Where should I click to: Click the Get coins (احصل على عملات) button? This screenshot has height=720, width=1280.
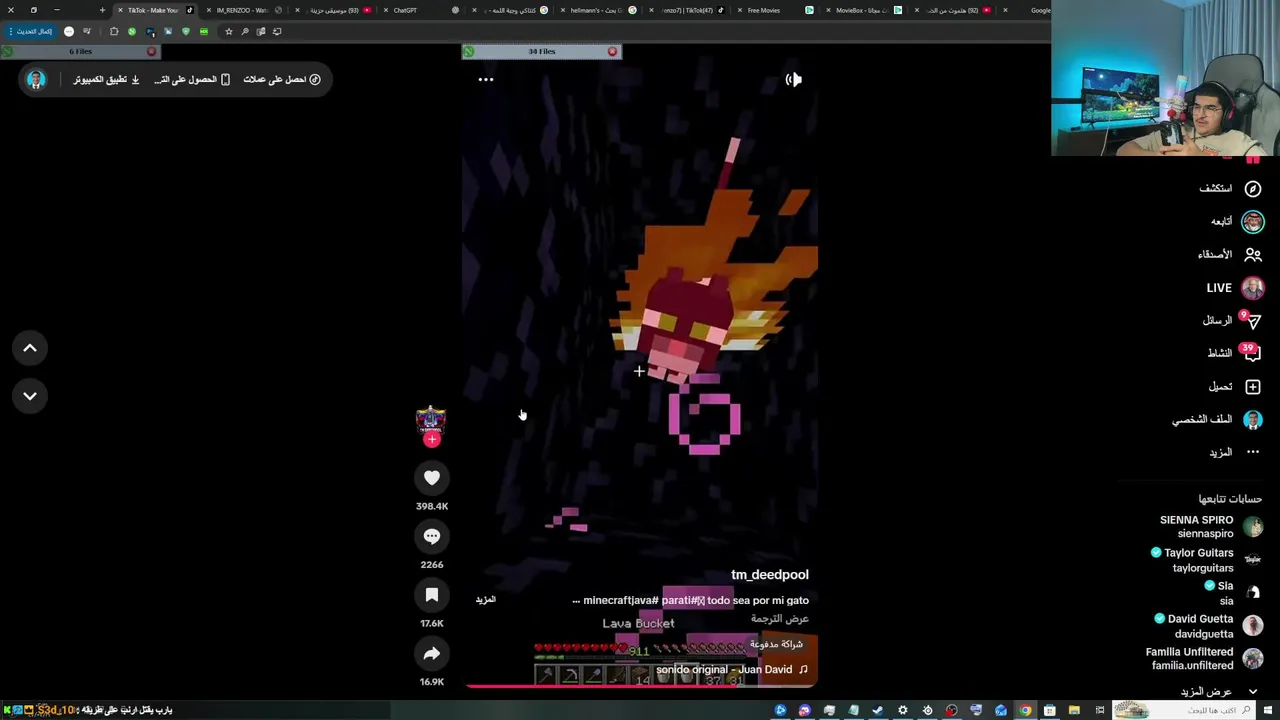pyautogui.click(x=282, y=79)
